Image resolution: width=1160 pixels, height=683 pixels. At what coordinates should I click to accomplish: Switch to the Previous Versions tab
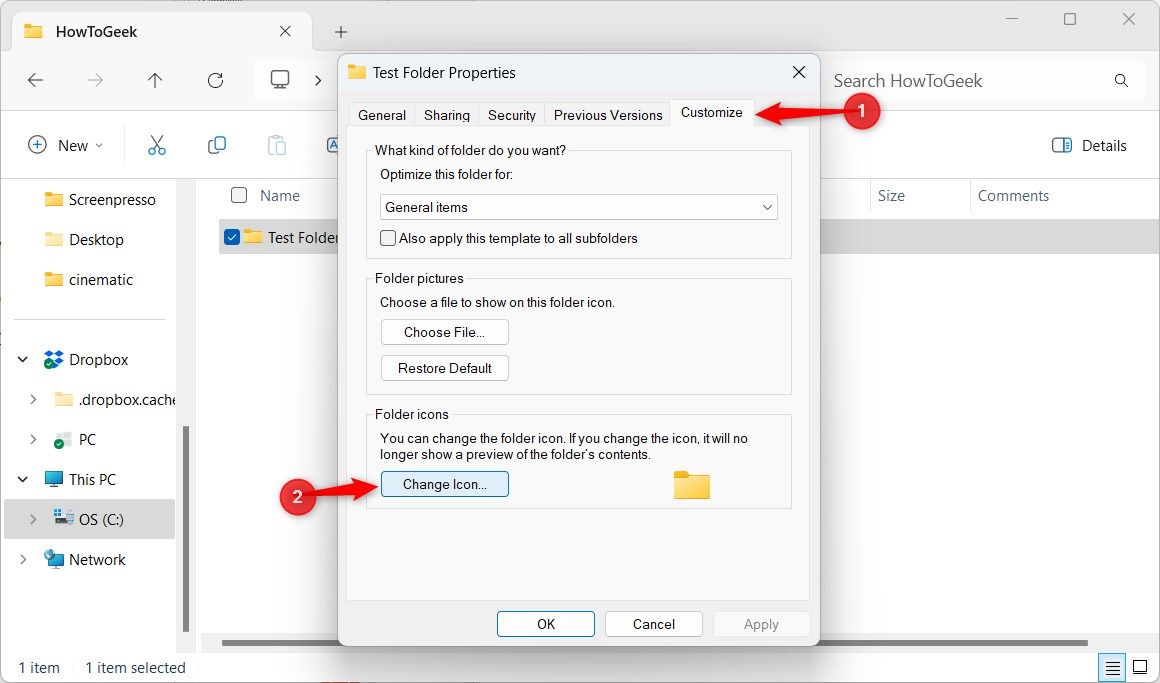pyautogui.click(x=608, y=115)
